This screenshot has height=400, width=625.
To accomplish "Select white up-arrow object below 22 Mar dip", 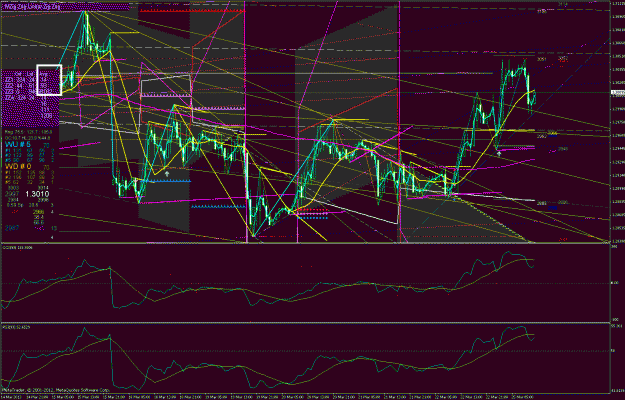I will point(499,153).
